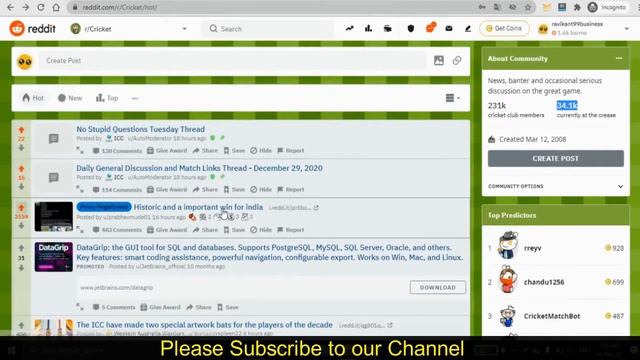Viewport: 640px width, 360px height.
Task: Downvote Historic win for India post
Action: point(21,226)
